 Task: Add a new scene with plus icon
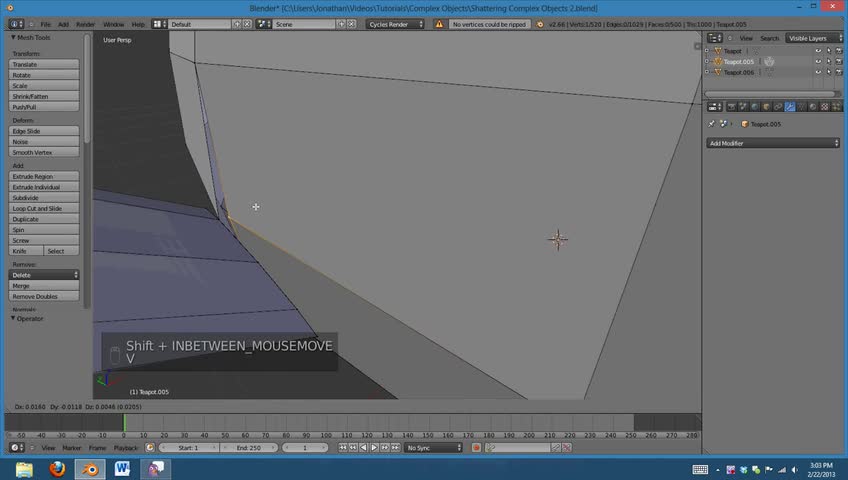341,24
